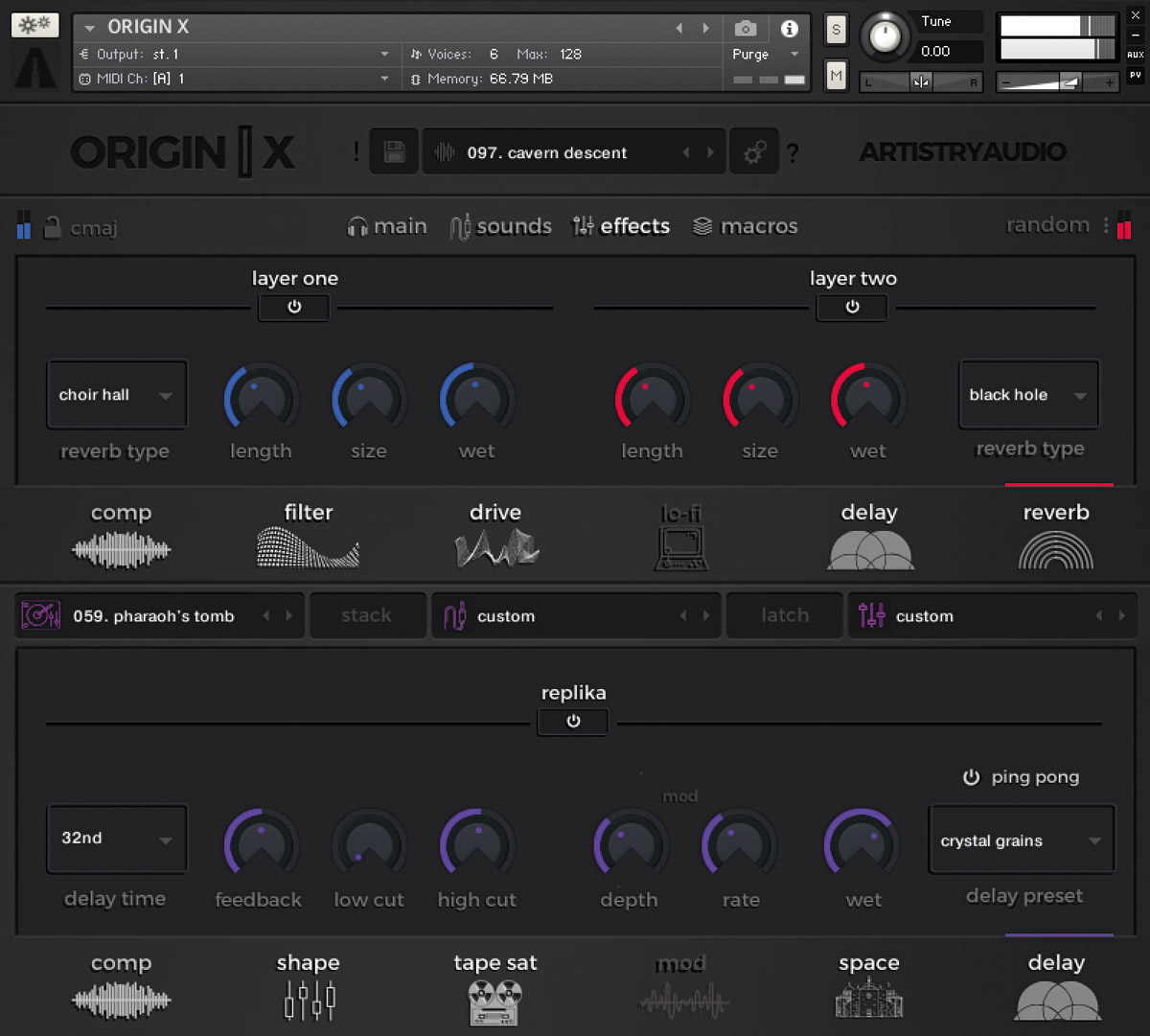This screenshot has height=1036, width=1150.
Task: Mute the instrument with M button
Action: pyautogui.click(x=836, y=75)
